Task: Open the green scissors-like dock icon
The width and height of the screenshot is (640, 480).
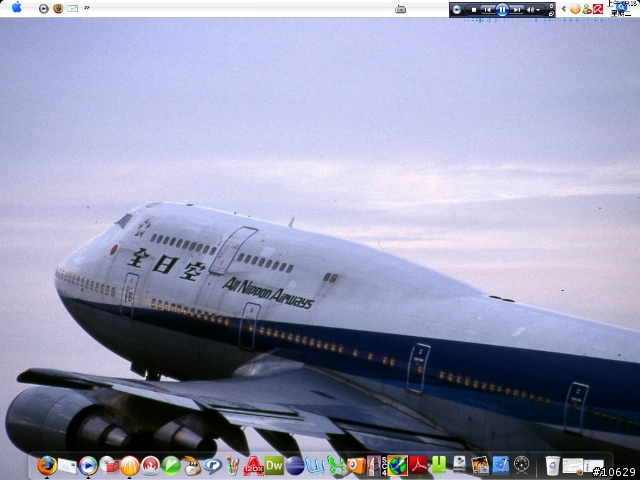Action: click(336, 466)
